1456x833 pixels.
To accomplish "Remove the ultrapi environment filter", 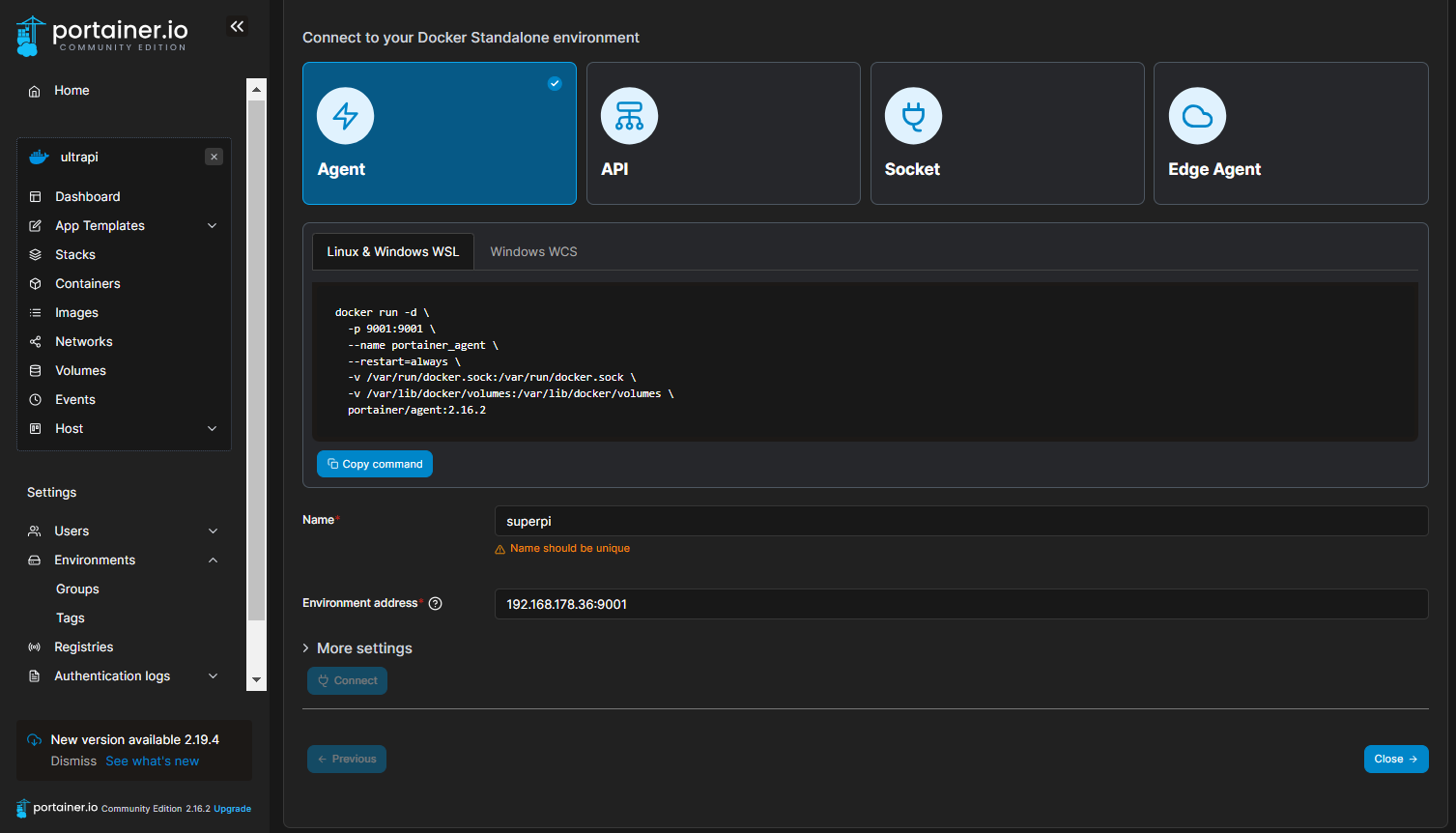I will (x=214, y=157).
